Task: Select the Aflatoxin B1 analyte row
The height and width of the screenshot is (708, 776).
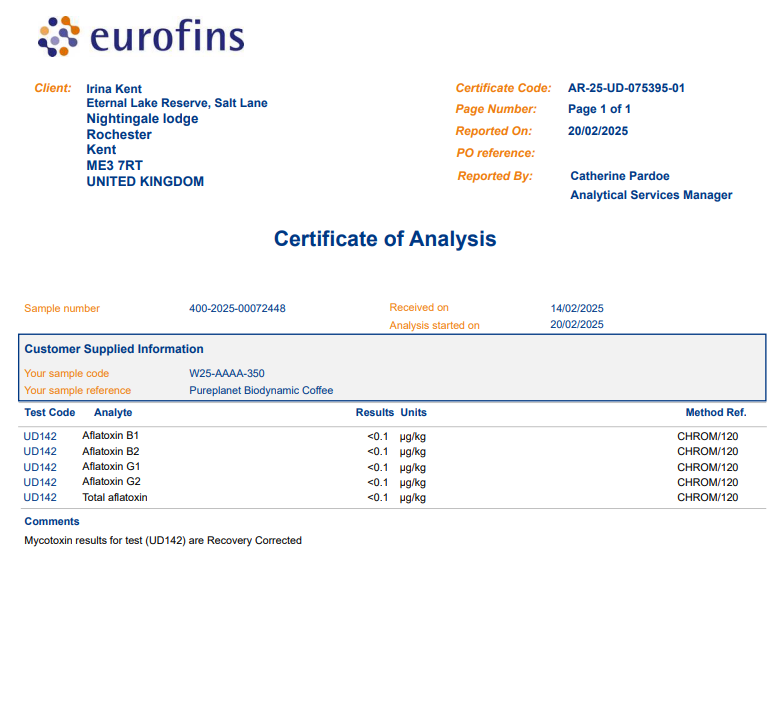Action: pos(111,436)
